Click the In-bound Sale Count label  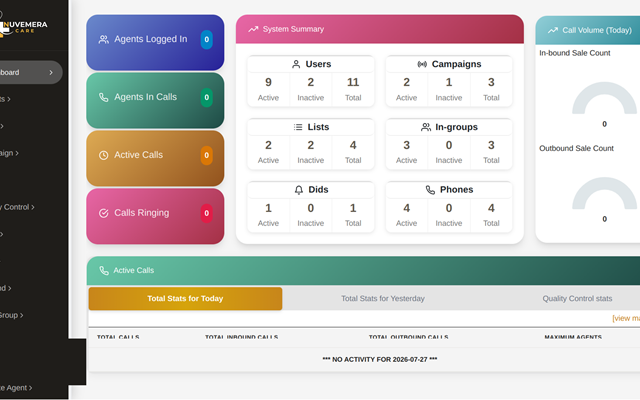point(575,53)
